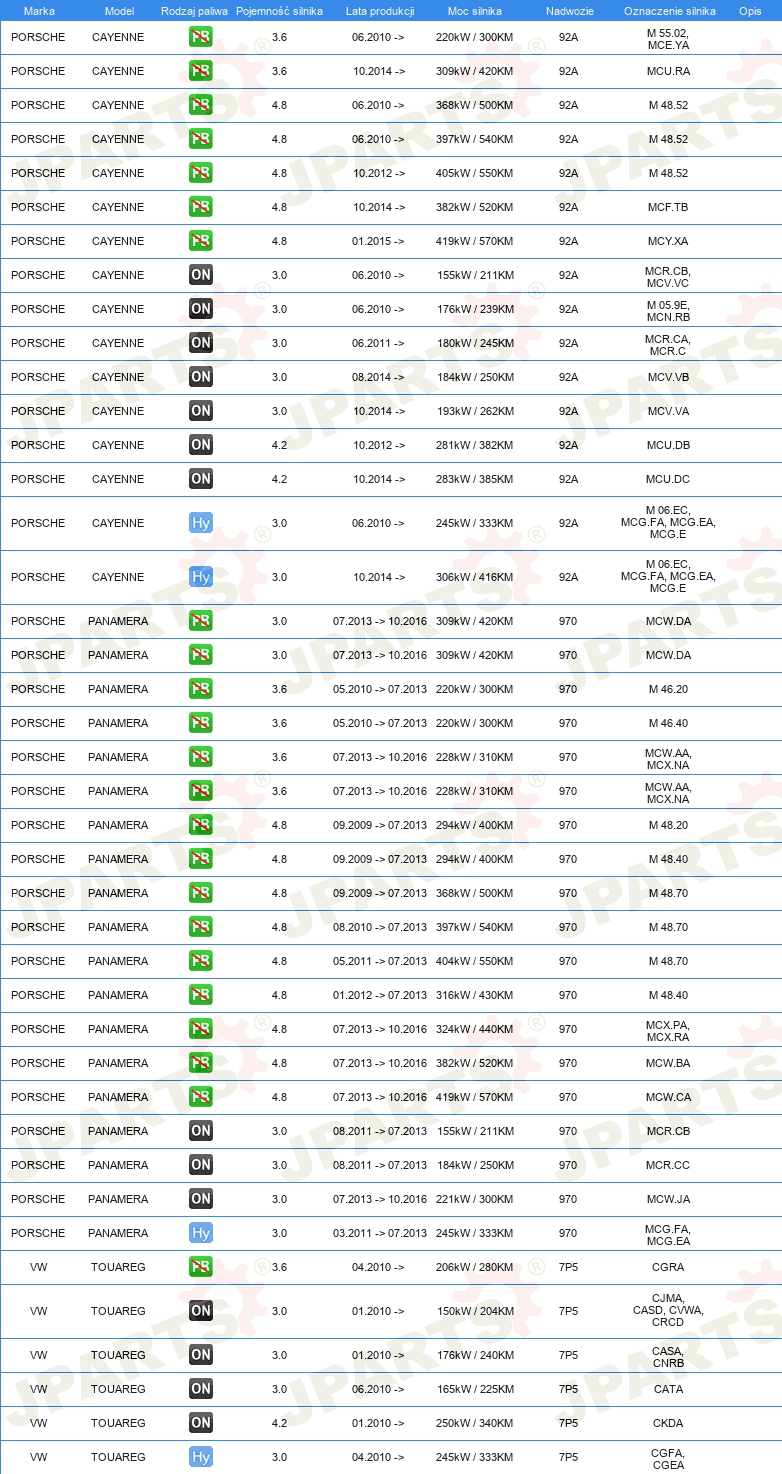
Task: Select the 397kW / 540KM cell in Cayenne row
Action: pos(475,139)
